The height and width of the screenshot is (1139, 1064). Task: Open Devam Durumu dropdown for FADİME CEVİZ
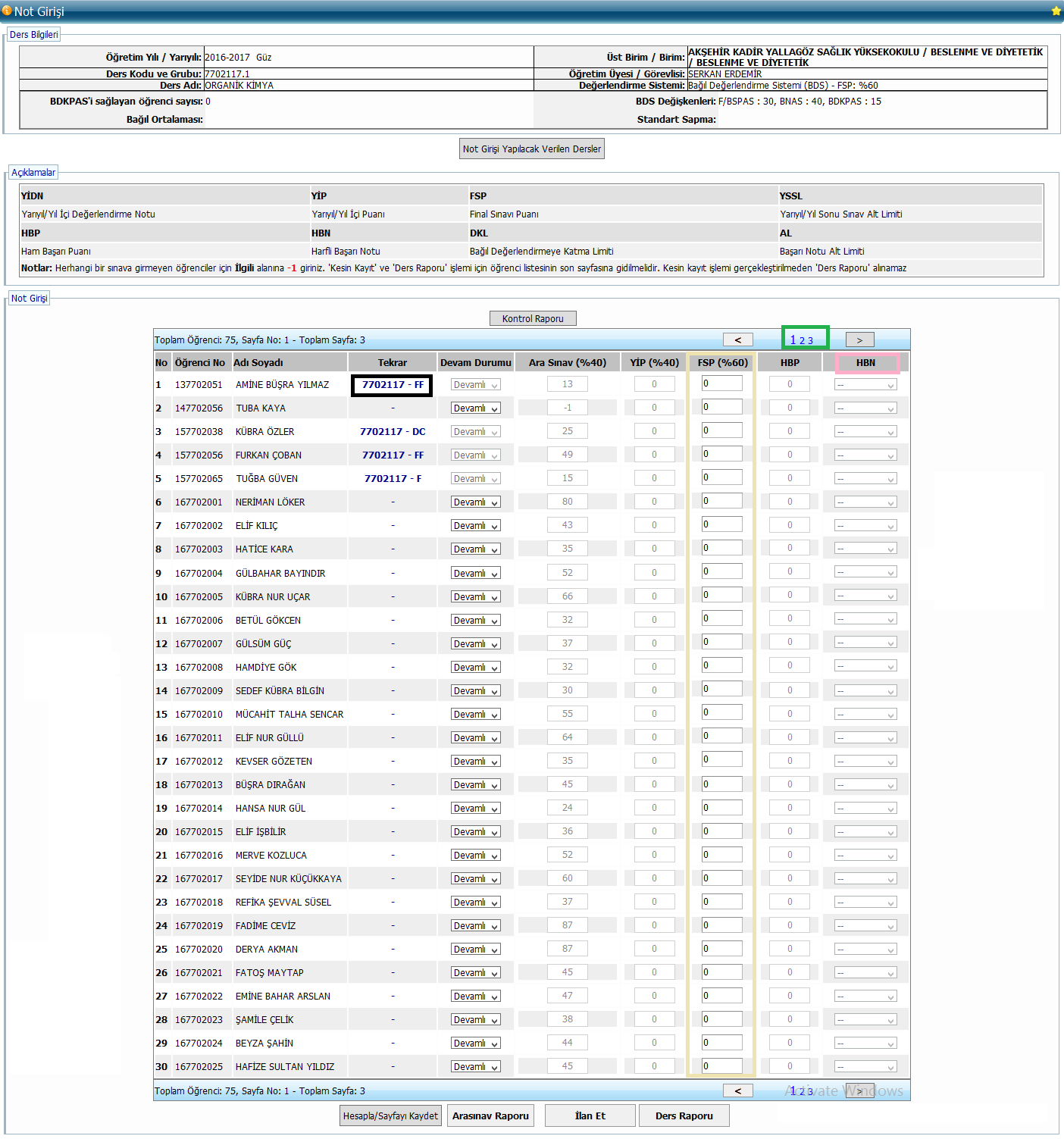476,926
